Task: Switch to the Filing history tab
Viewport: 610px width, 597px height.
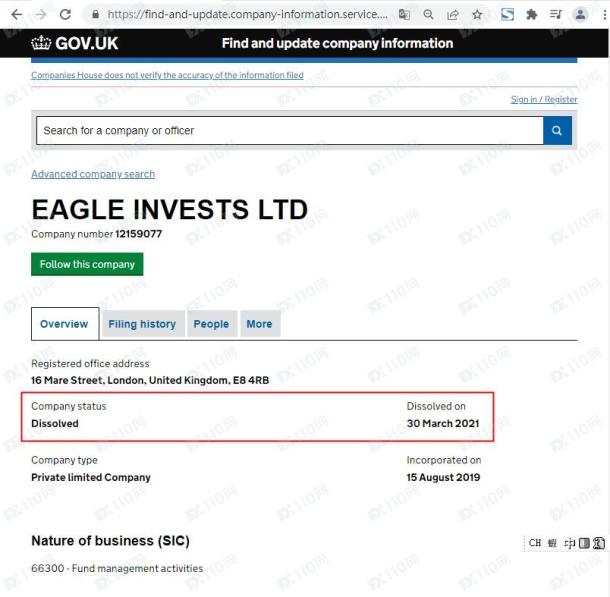Action: 142,324
